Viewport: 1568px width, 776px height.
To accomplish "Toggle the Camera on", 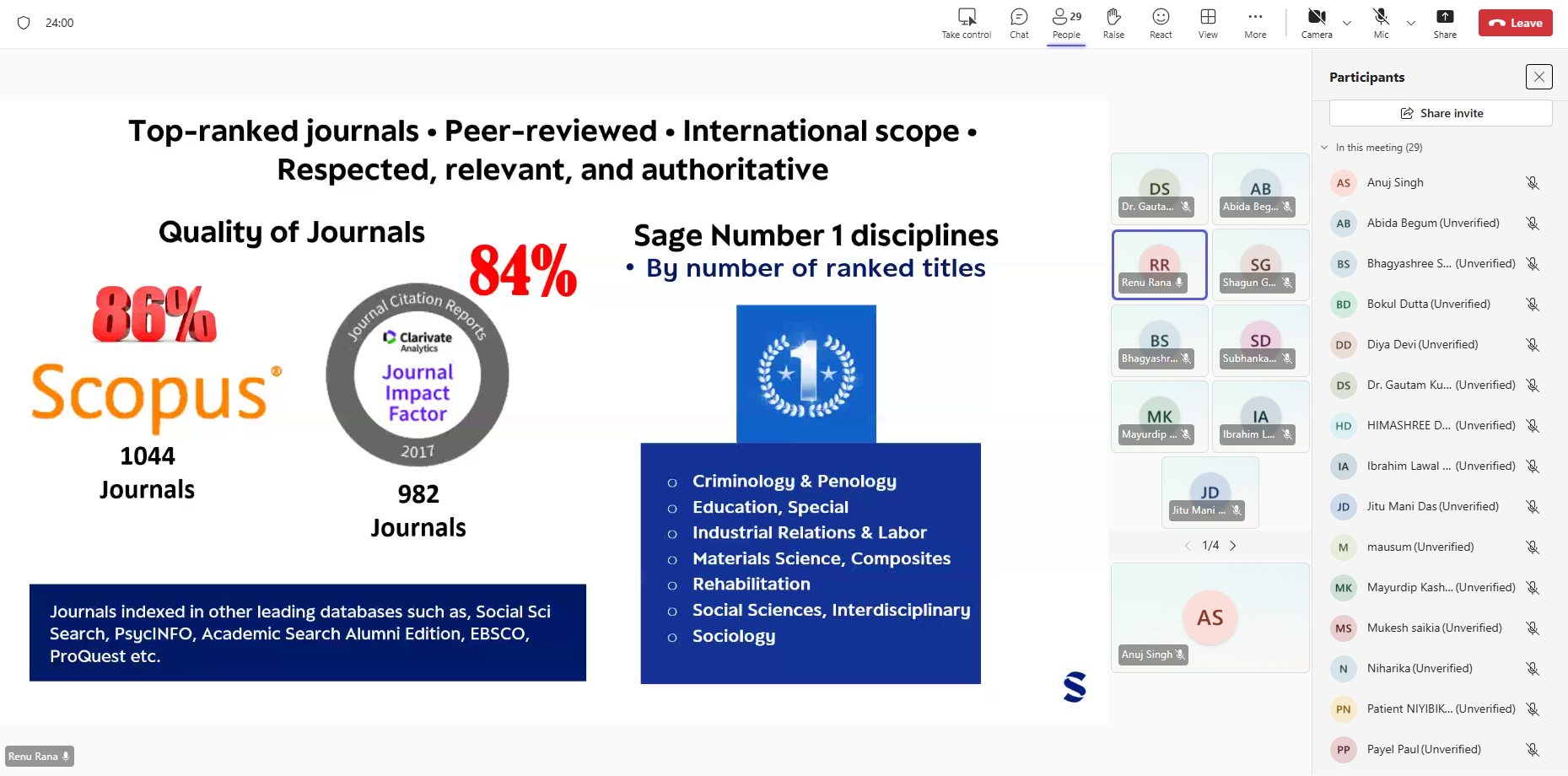I will pos(1316,23).
